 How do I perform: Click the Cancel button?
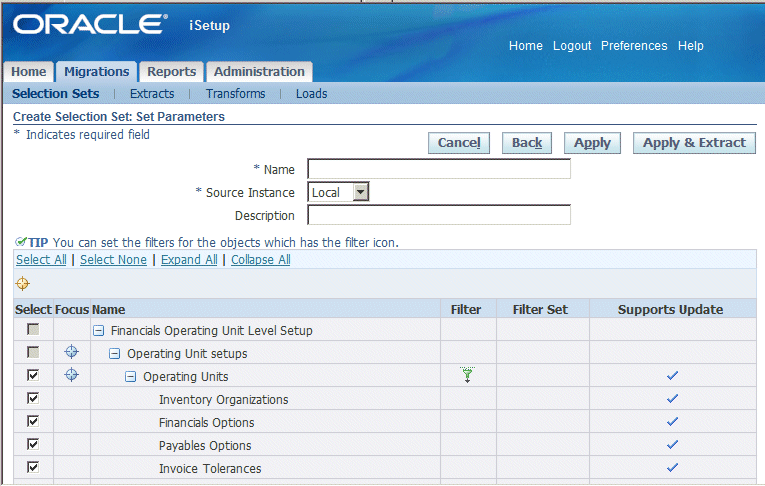pos(459,143)
